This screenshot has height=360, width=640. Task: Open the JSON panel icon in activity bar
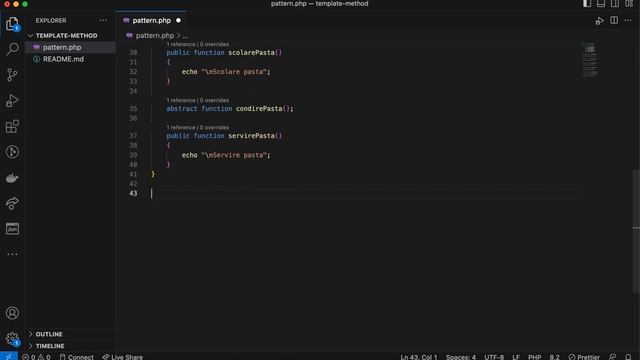pyautogui.click(x=12, y=229)
